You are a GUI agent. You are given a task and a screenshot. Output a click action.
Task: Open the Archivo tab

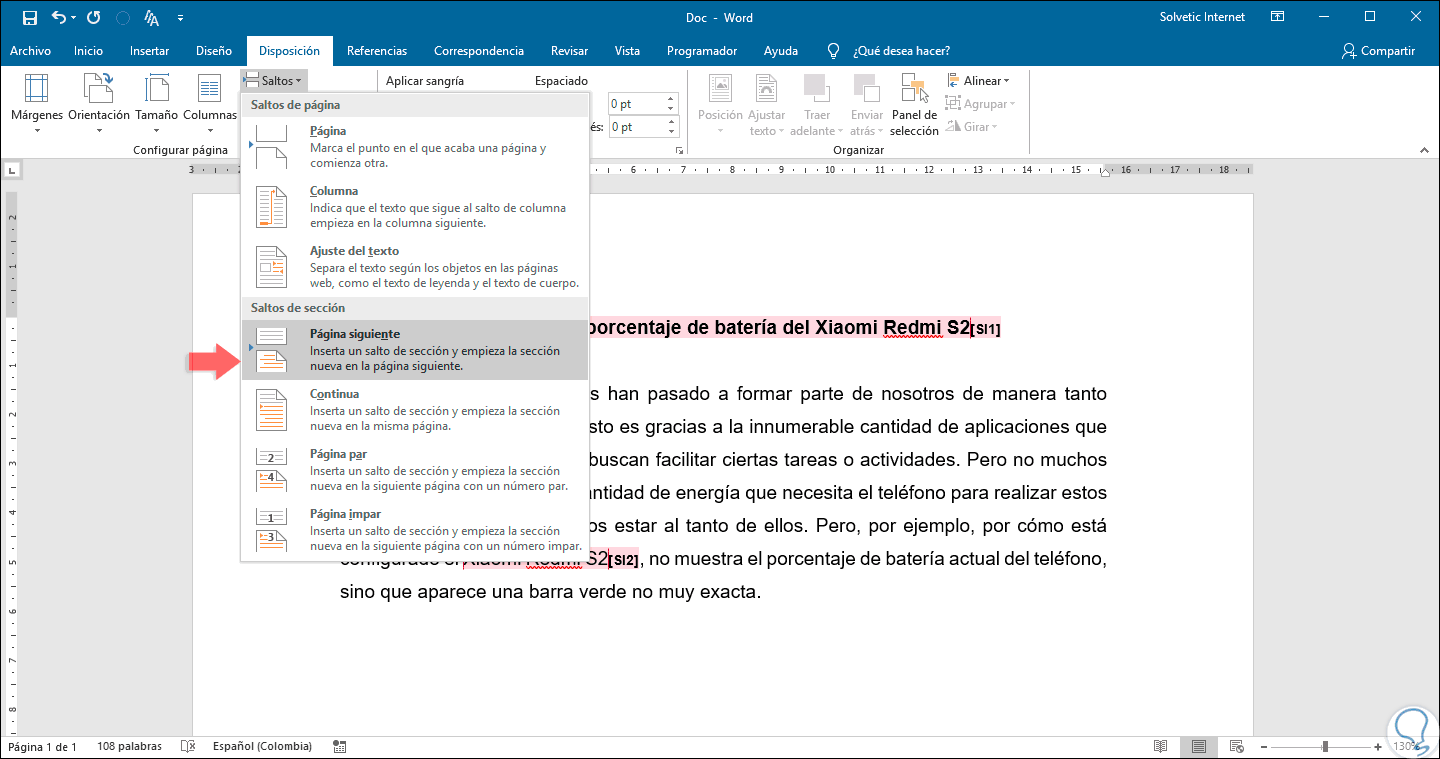[x=30, y=51]
